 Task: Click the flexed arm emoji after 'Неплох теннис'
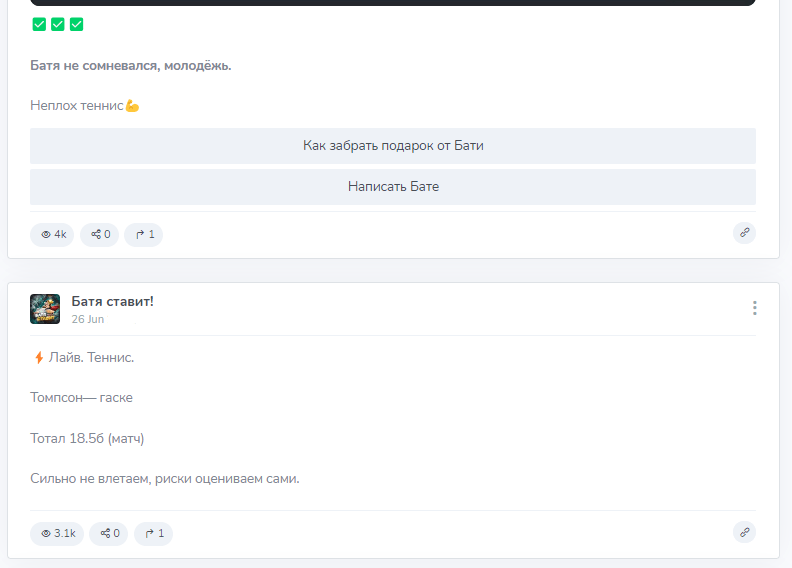click(x=132, y=106)
